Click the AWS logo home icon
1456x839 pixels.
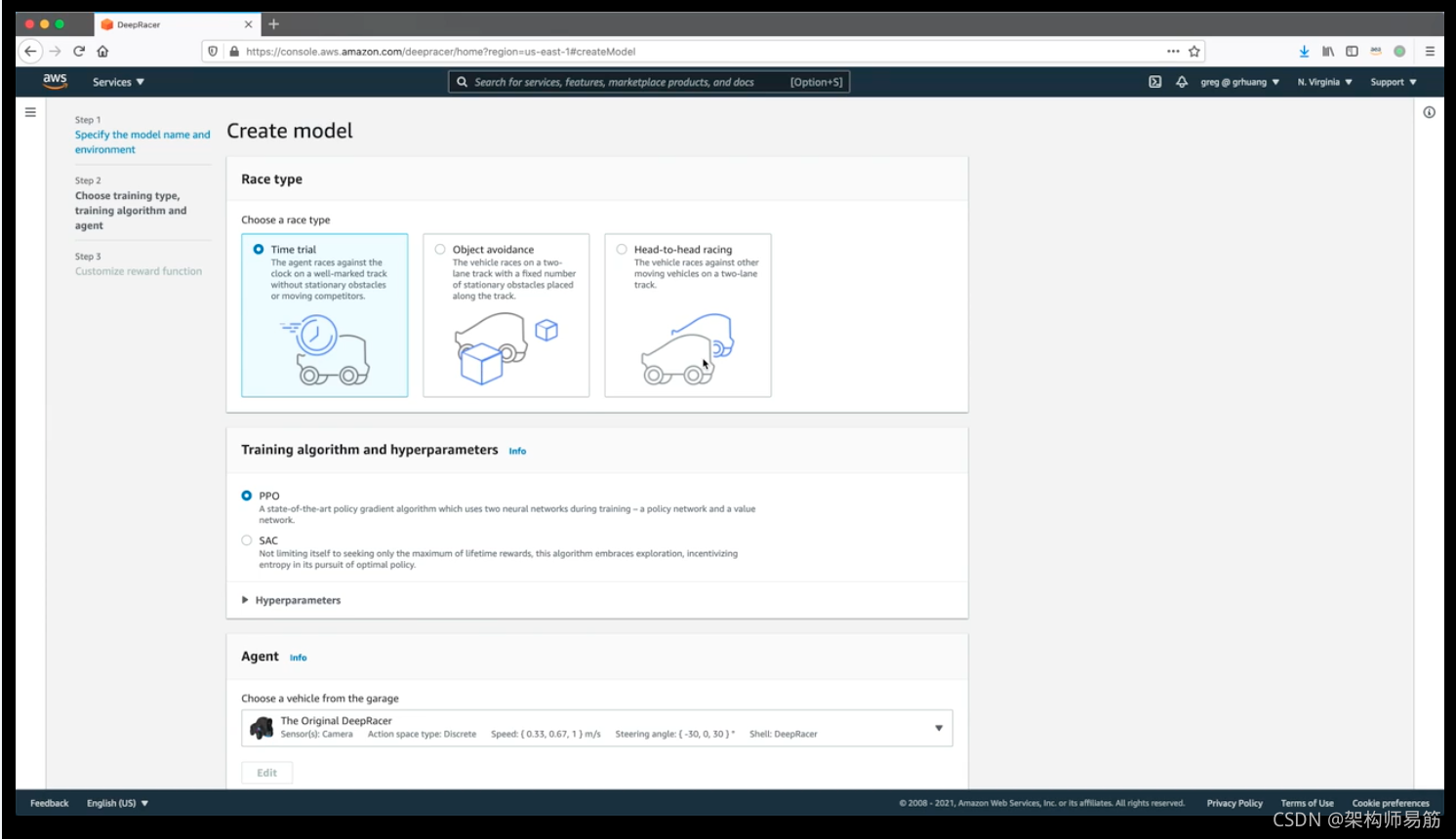click(55, 81)
